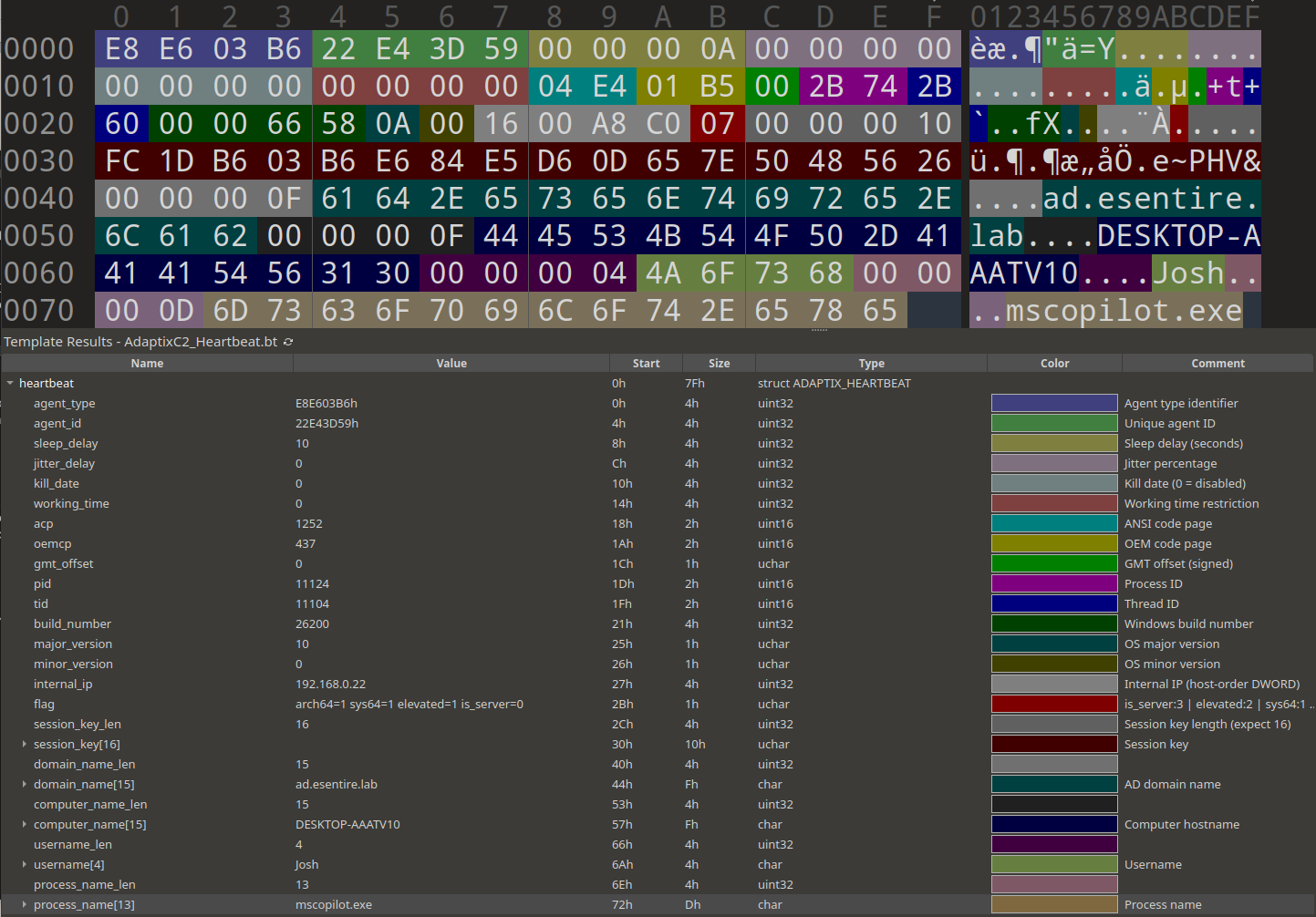Select the internal_ip row name
The image size is (1316, 917).
pyautogui.click(x=63, y=685)
